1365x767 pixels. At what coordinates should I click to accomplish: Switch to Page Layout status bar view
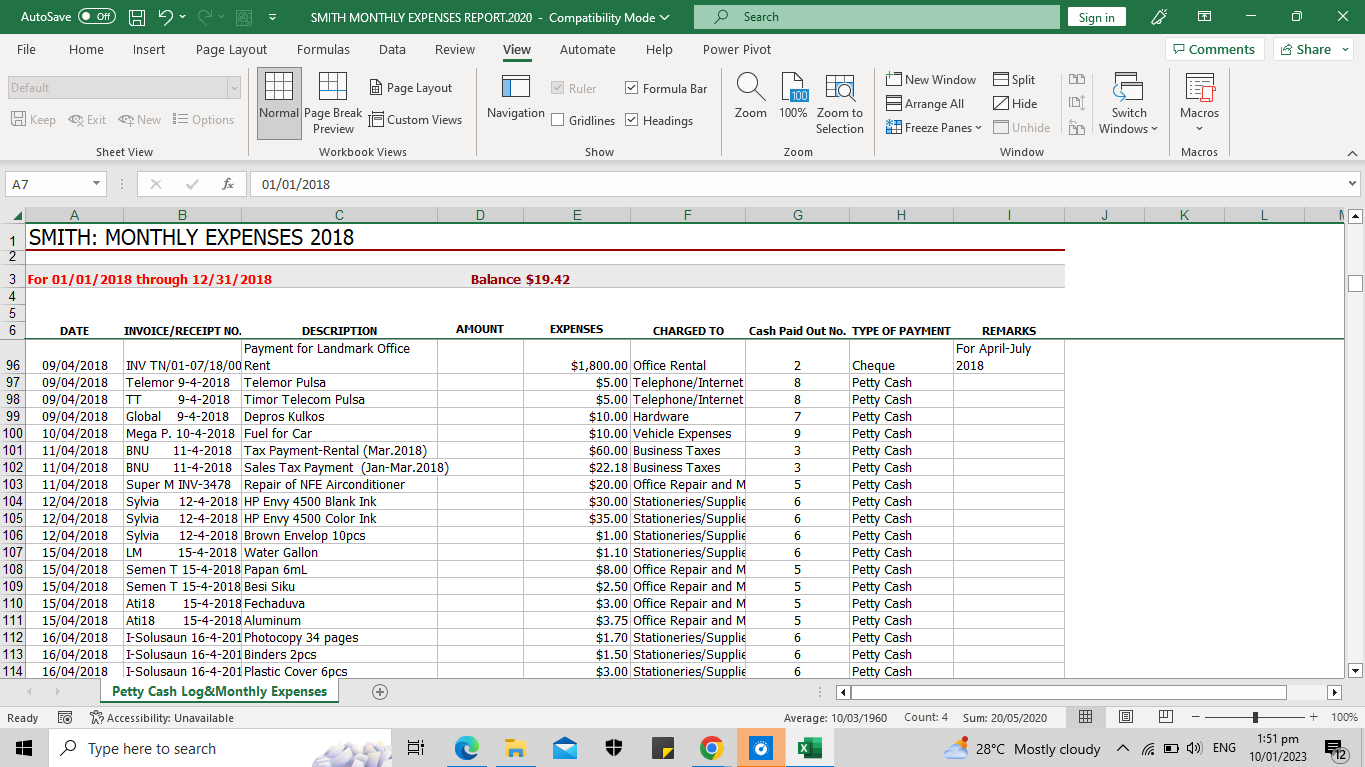(1125, 717)
